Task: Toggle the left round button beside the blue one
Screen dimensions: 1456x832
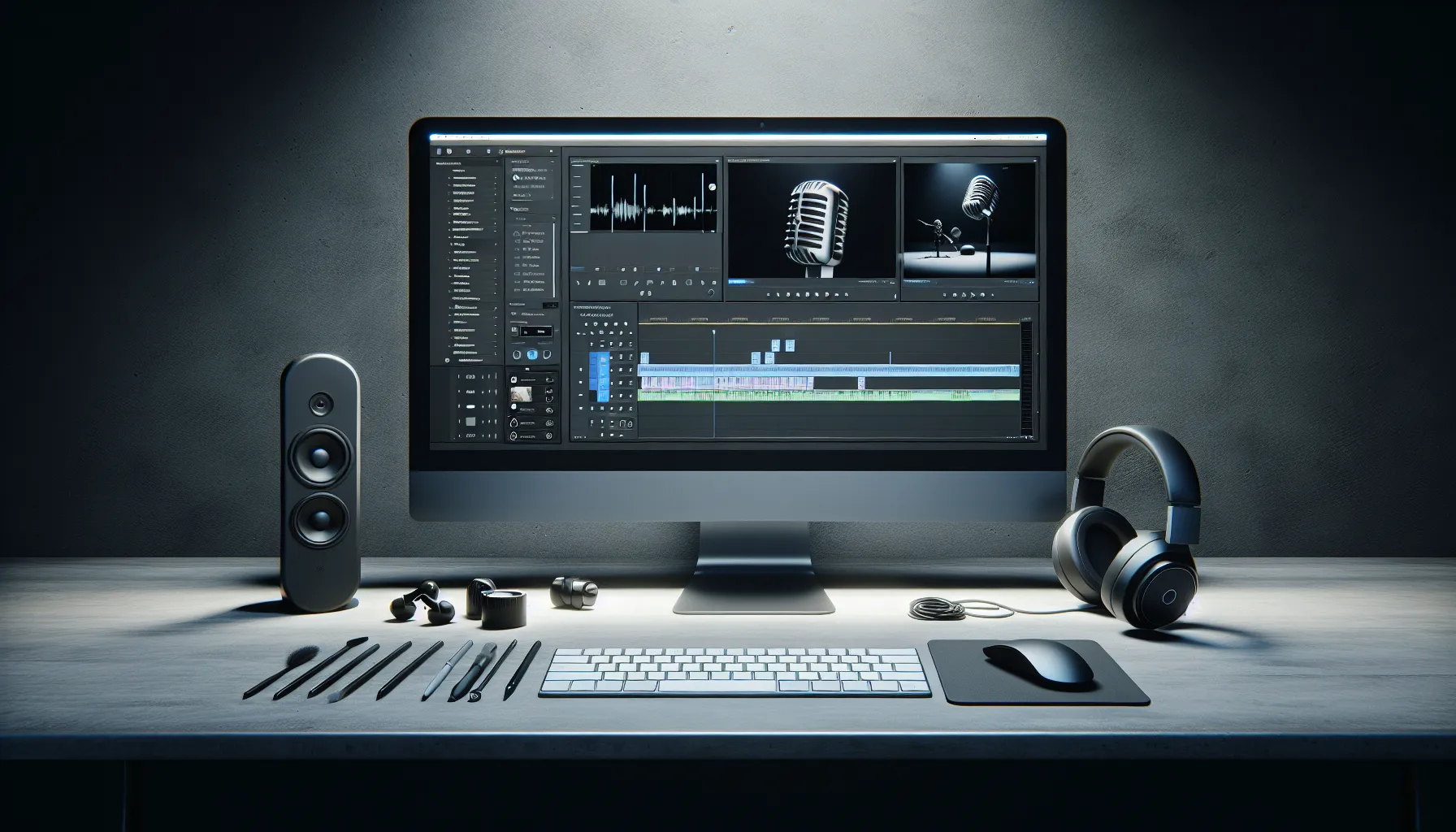Action: click(x=516, y=355)
